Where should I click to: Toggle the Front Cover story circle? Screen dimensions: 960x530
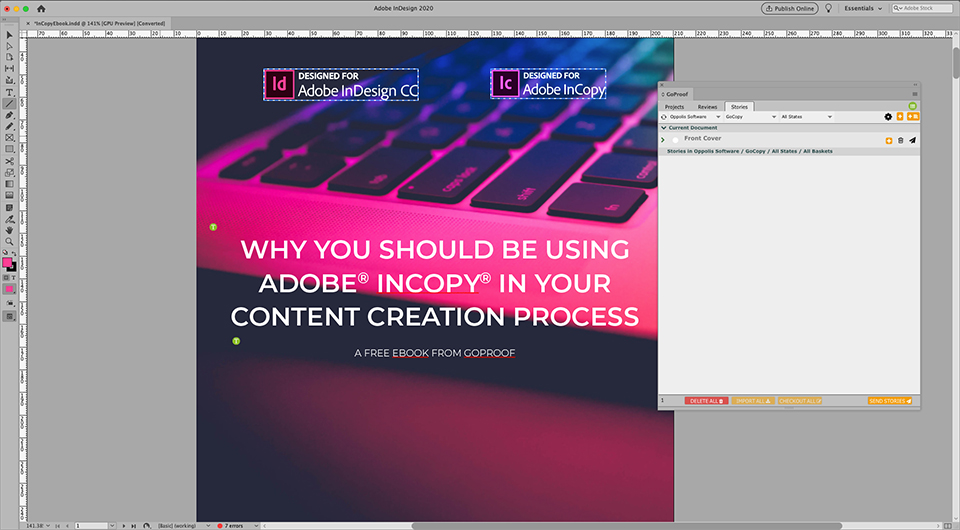[x=675, y=140]
